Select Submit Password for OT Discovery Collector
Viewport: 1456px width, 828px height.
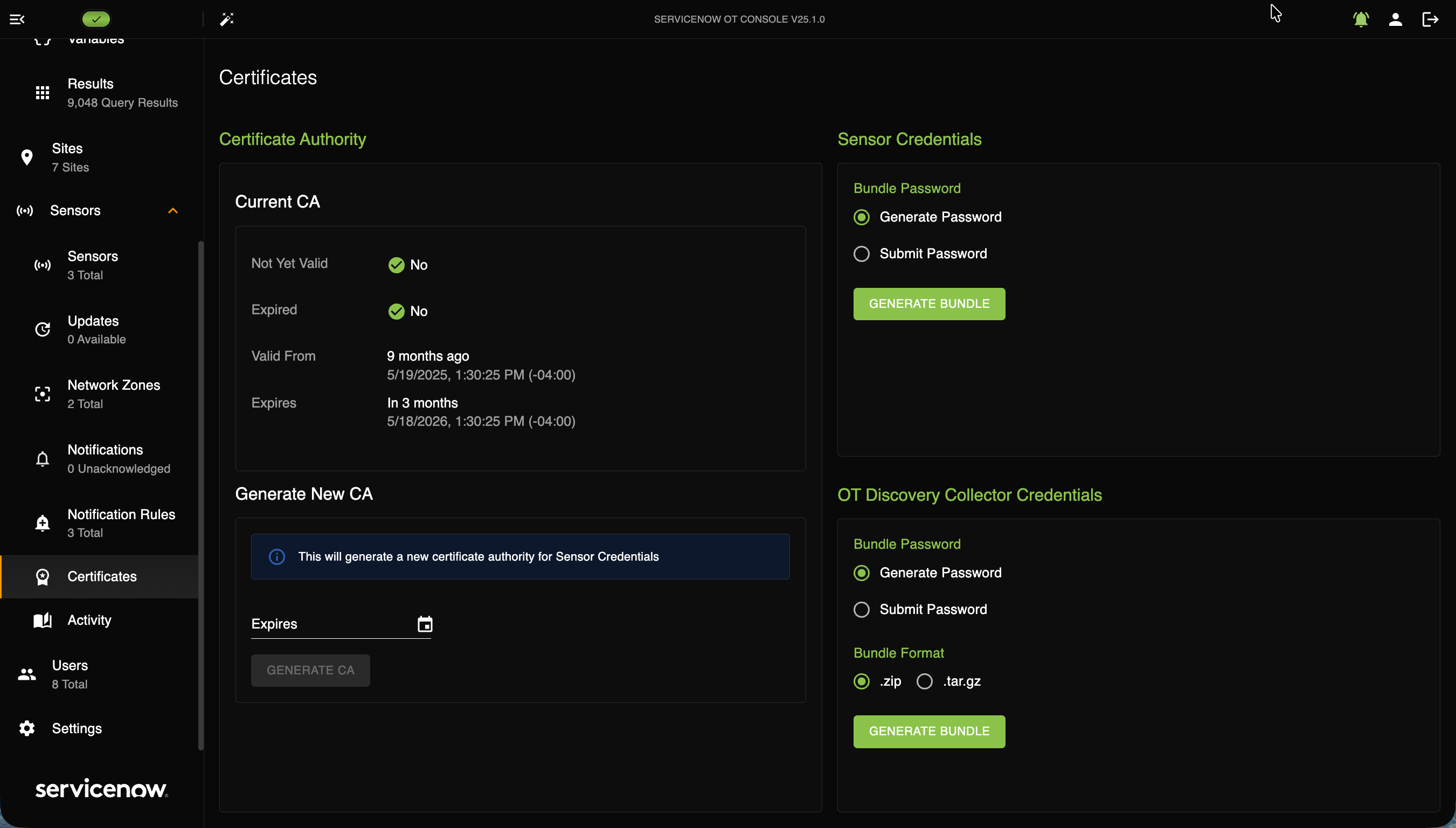(x=862, y=610)
